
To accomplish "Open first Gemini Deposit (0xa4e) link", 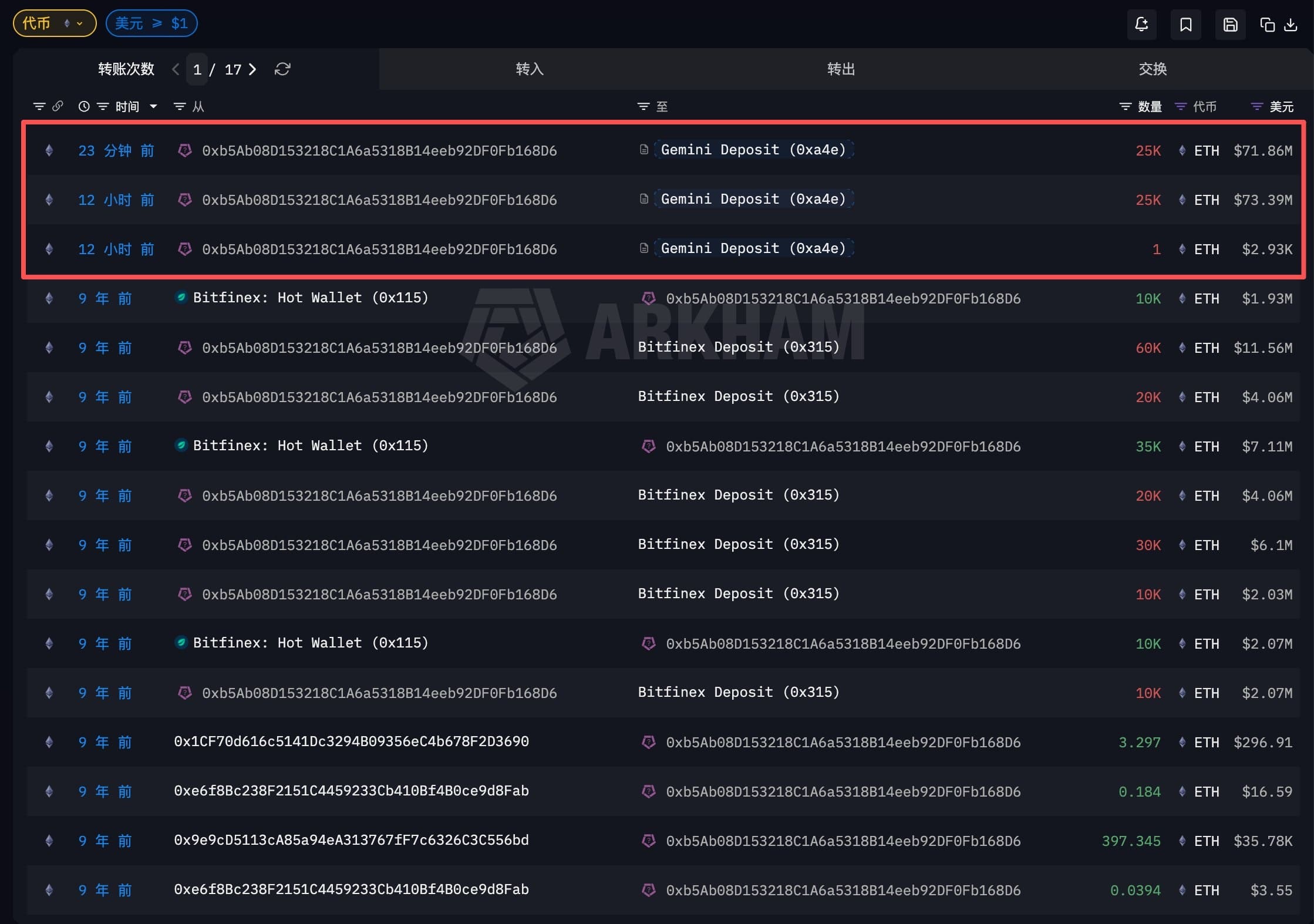I will [753, 150].
